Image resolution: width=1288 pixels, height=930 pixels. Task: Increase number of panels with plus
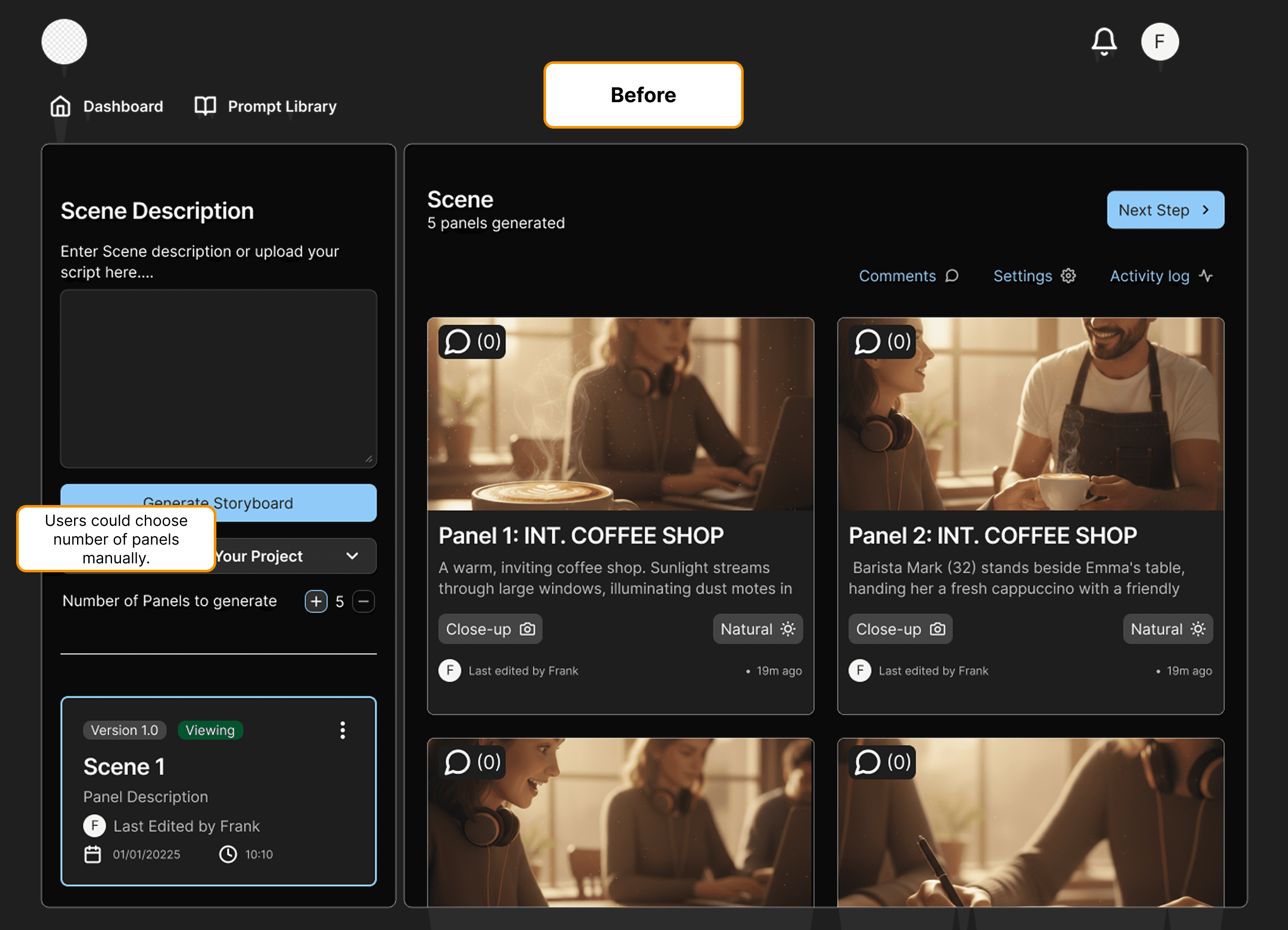coord(316,601)
